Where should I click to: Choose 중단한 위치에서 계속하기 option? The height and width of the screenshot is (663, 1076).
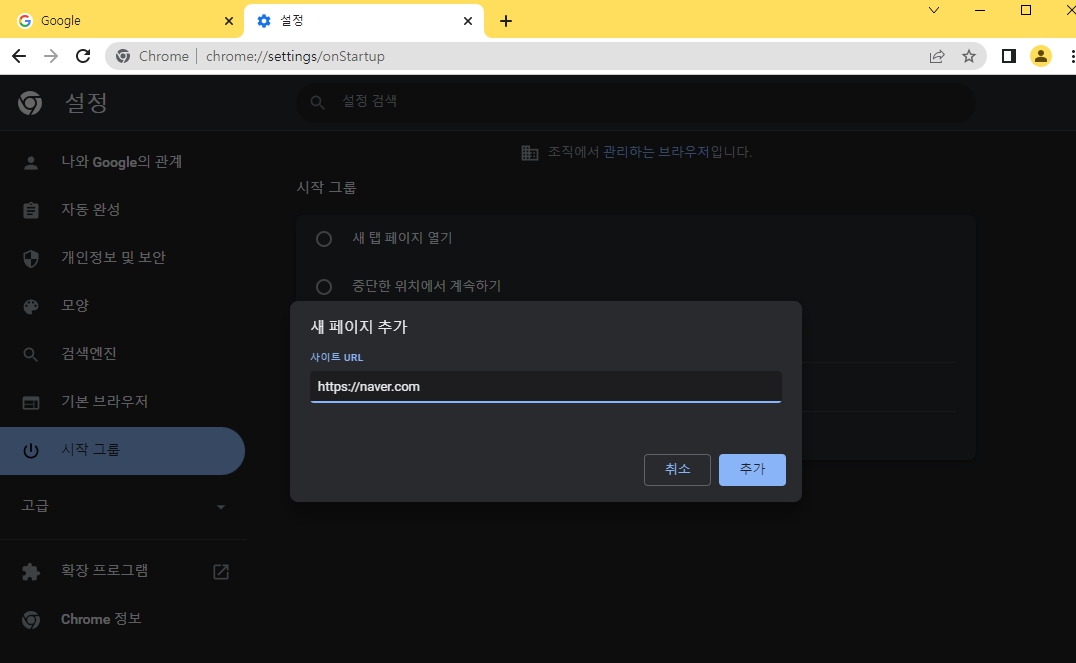coord(323,286)
